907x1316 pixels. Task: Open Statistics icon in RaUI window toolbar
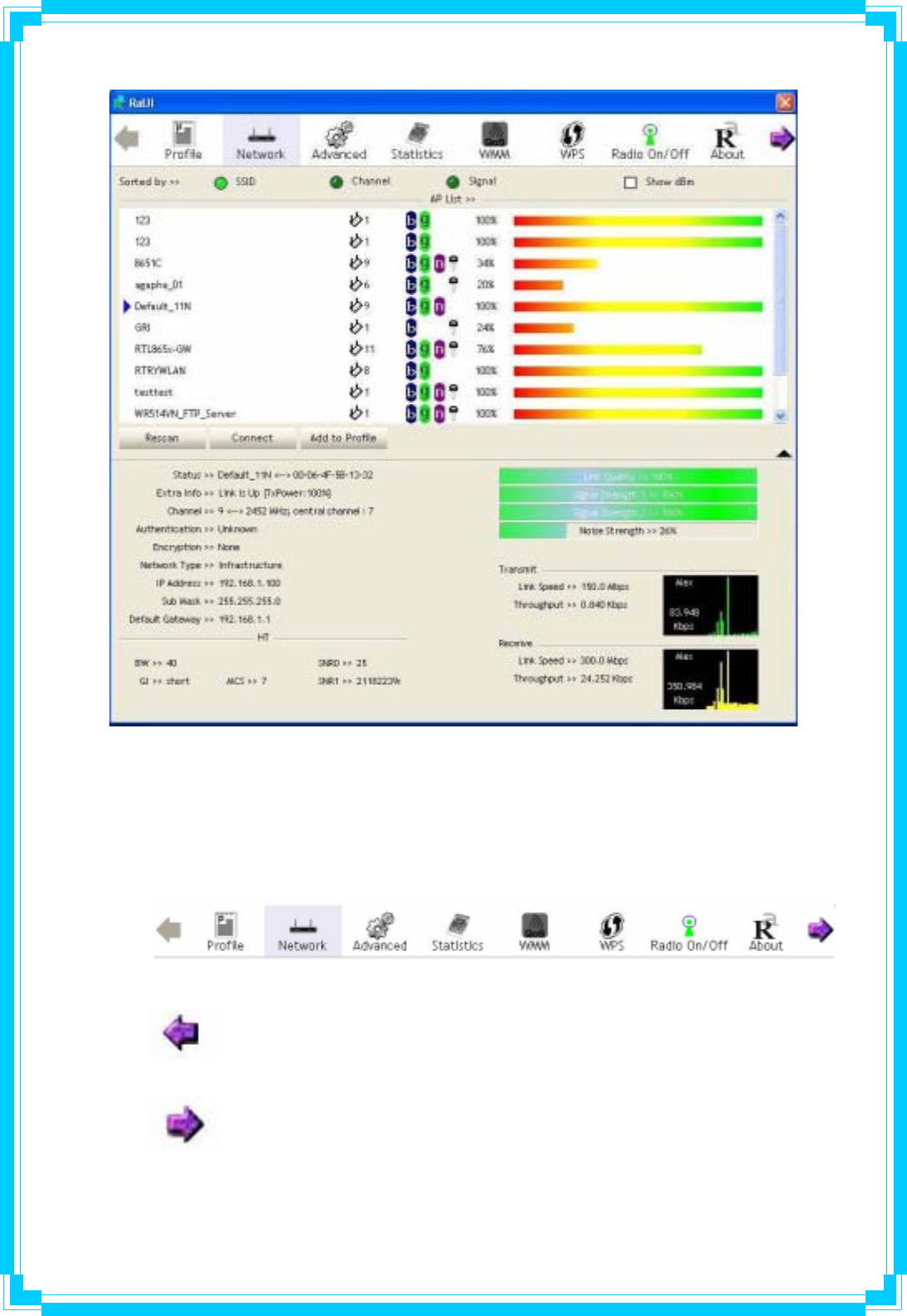[x=417, y=140]
